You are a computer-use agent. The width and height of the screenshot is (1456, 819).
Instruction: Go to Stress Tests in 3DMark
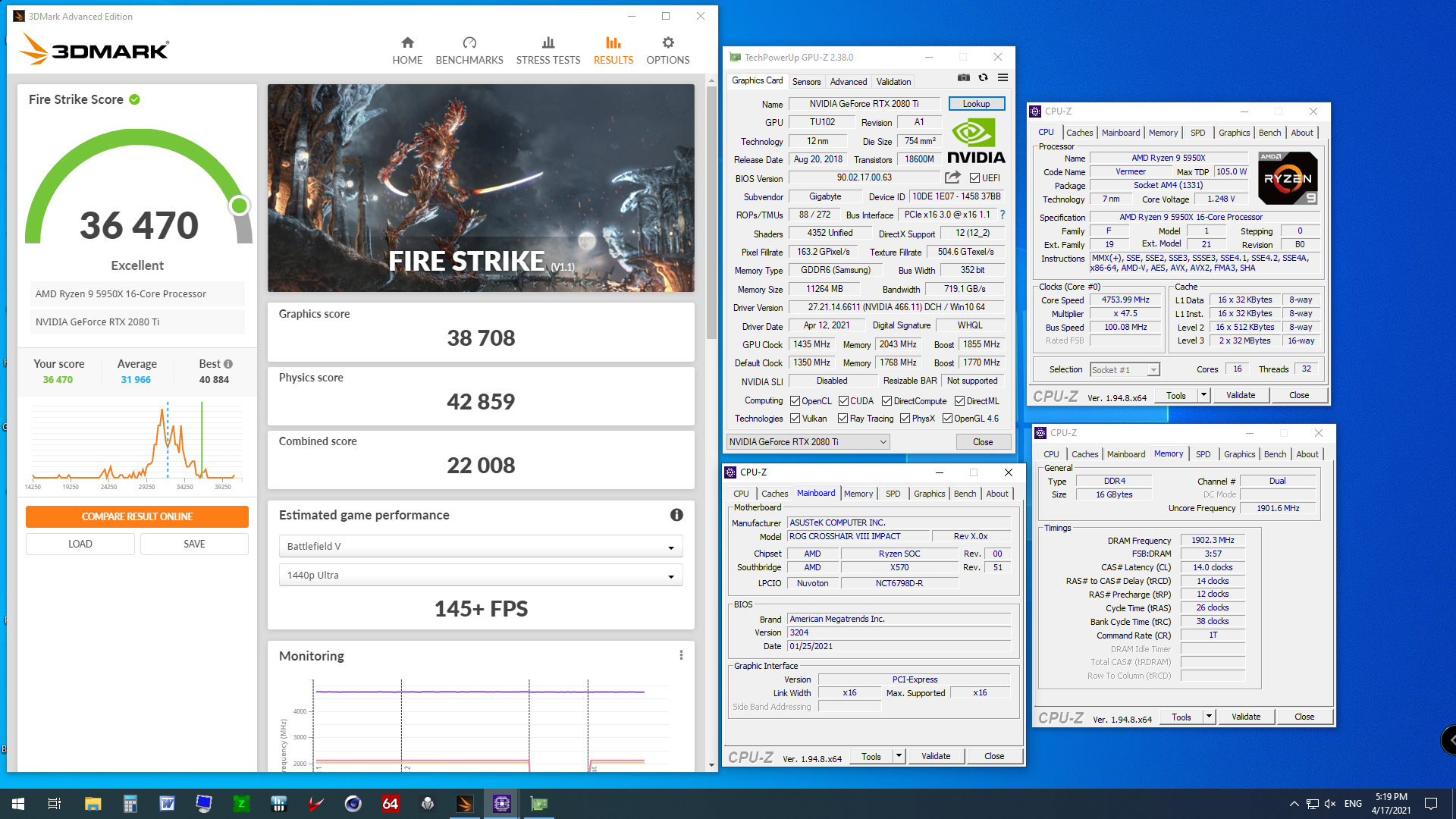[548, 51]
